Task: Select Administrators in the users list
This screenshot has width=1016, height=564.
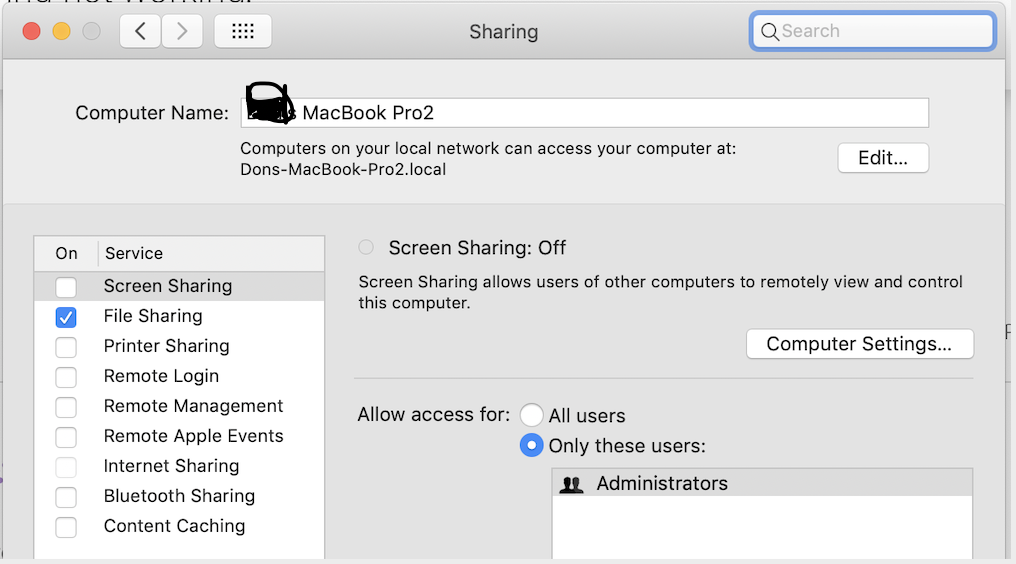Action: pyautogui.click(x=662, y=484)
